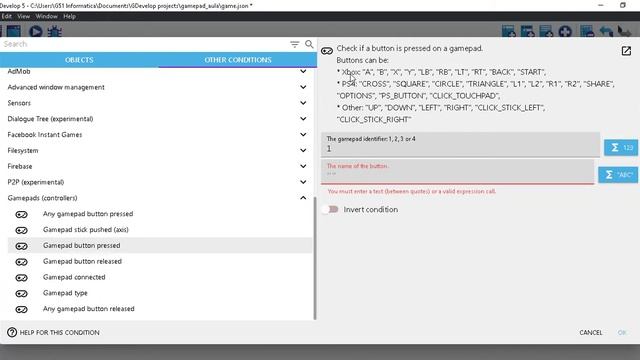Expand the Sensors category
The image size is (640, 360).
303,103
